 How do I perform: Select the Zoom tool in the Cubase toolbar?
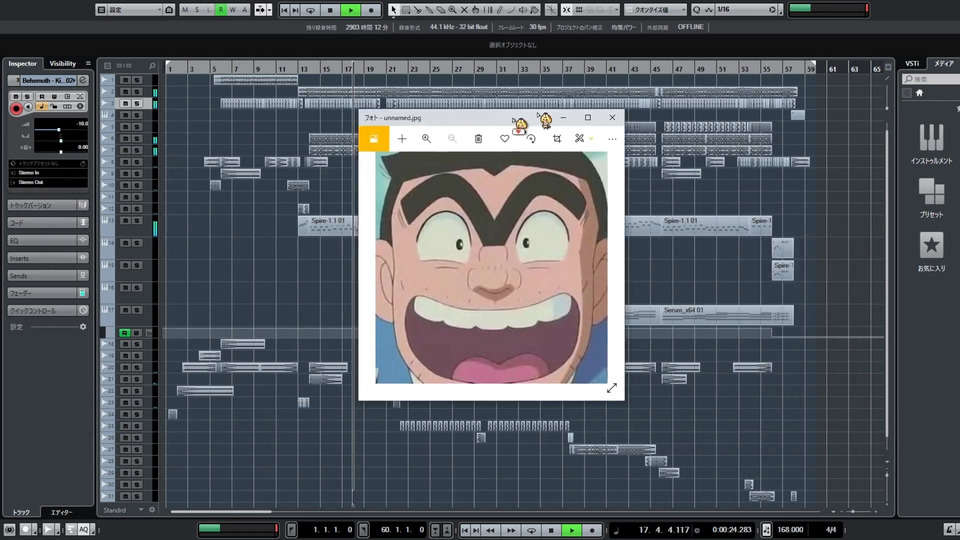(x=452, y=9)
